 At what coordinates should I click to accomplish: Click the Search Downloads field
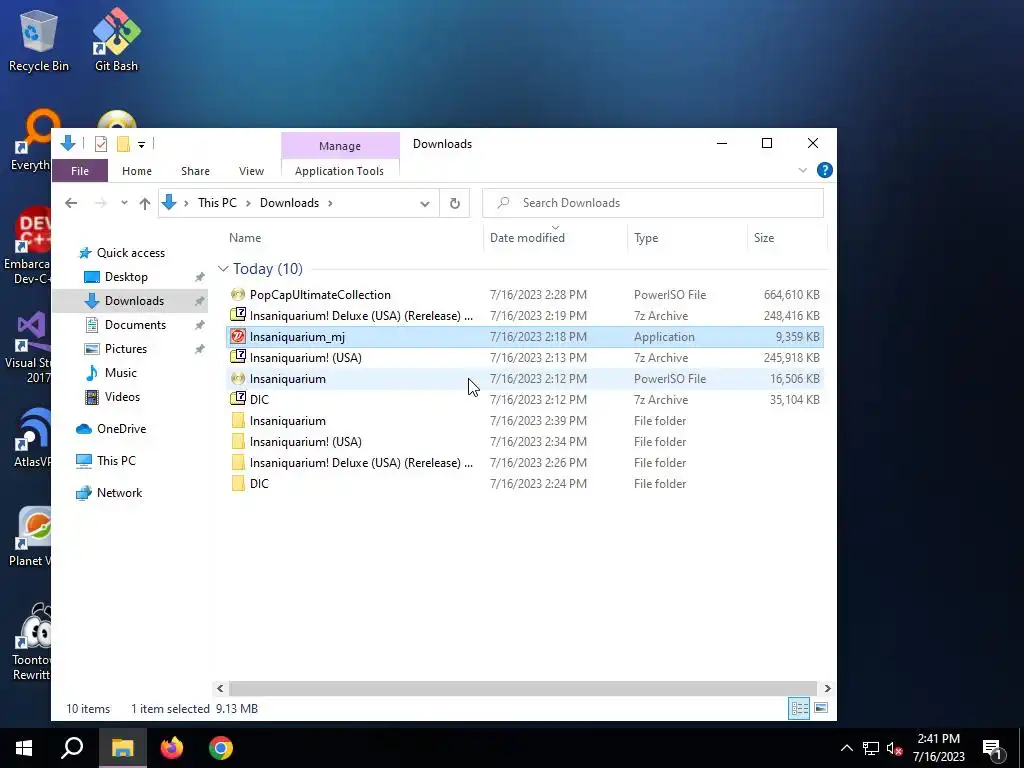coord(653,203)
